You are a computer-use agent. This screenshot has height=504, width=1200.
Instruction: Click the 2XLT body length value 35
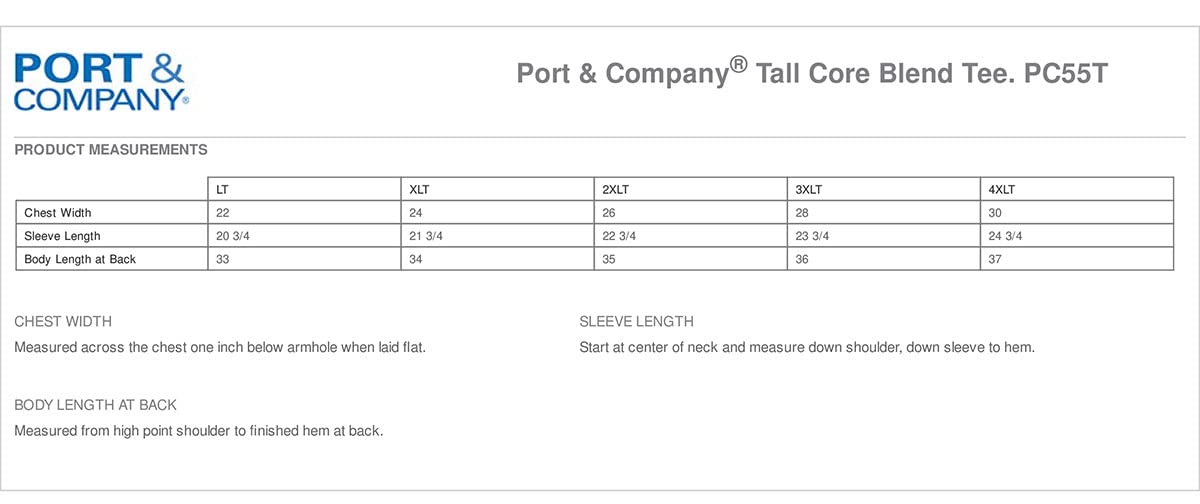609,259
